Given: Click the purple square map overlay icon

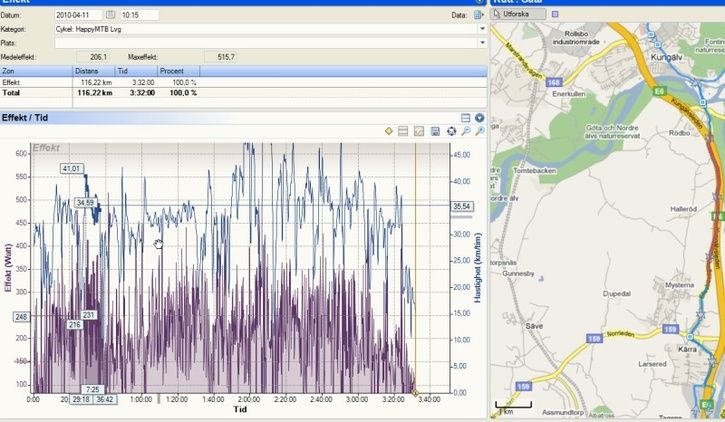Looking at the screenshot, I should (x=555, y=14).
